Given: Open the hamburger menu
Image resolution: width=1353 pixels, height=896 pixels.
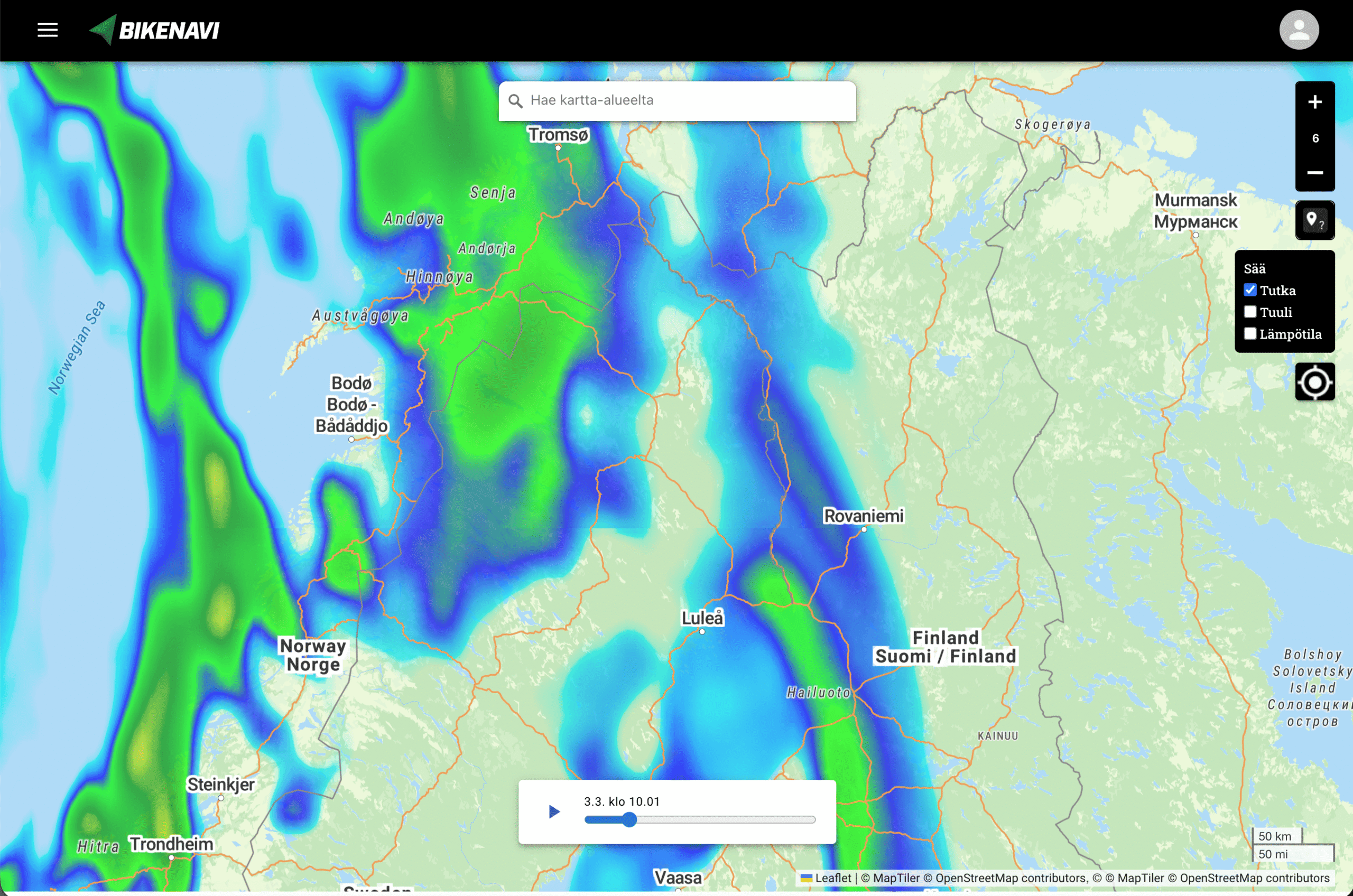Looking at the screenshot, I should click(x=48, y=30).
